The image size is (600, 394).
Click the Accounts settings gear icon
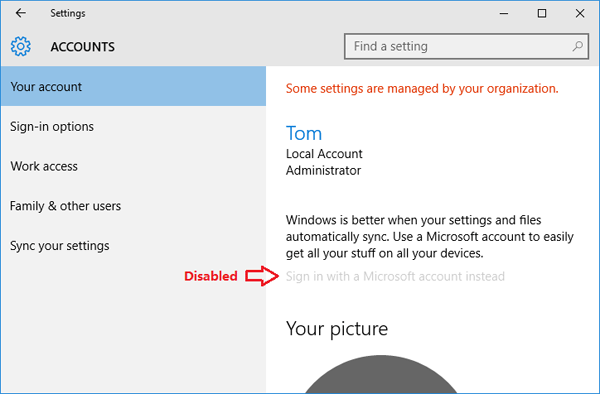(x=21, y=47)
